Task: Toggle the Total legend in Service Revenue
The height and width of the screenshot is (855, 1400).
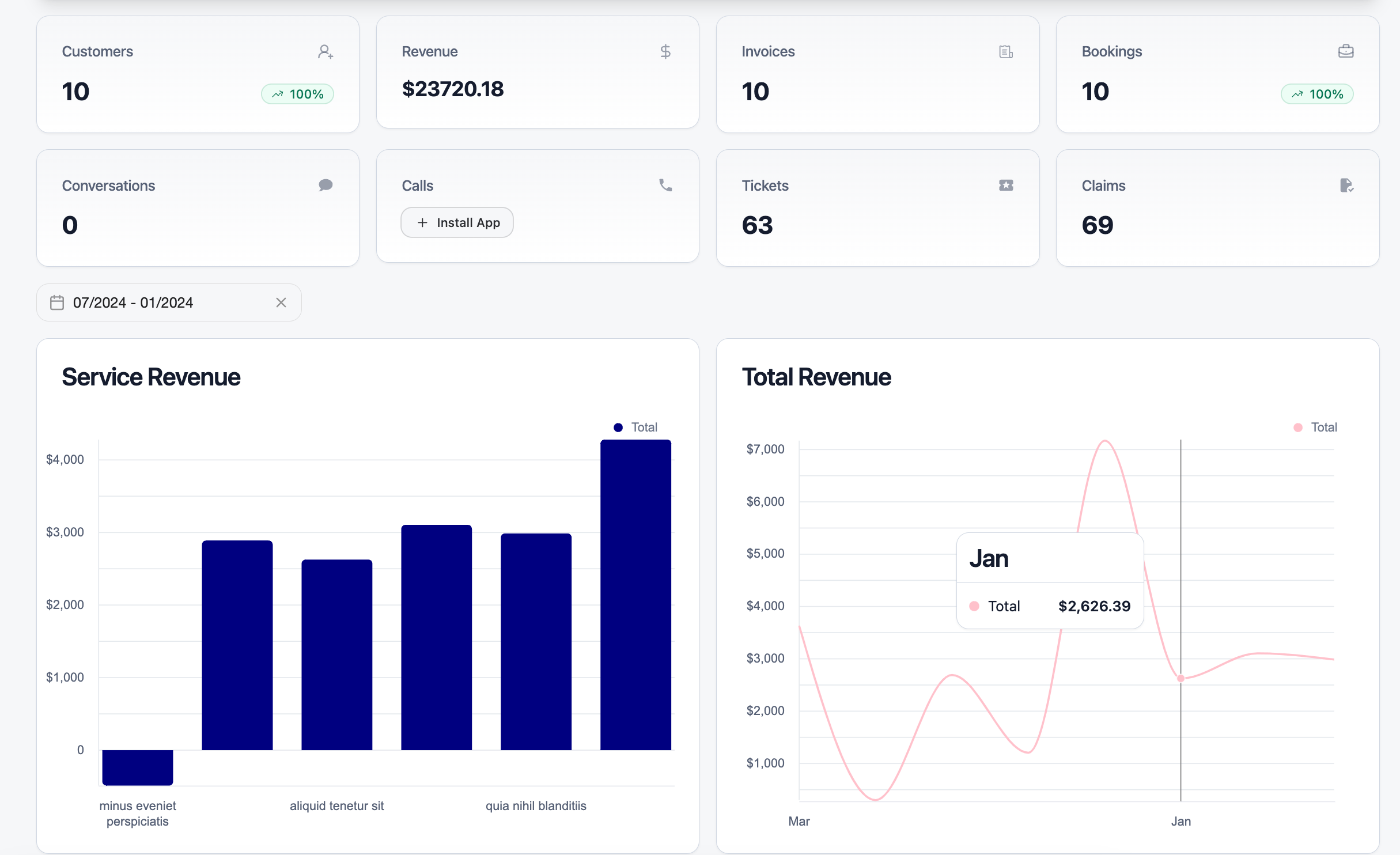Action: tap(635, 427)
